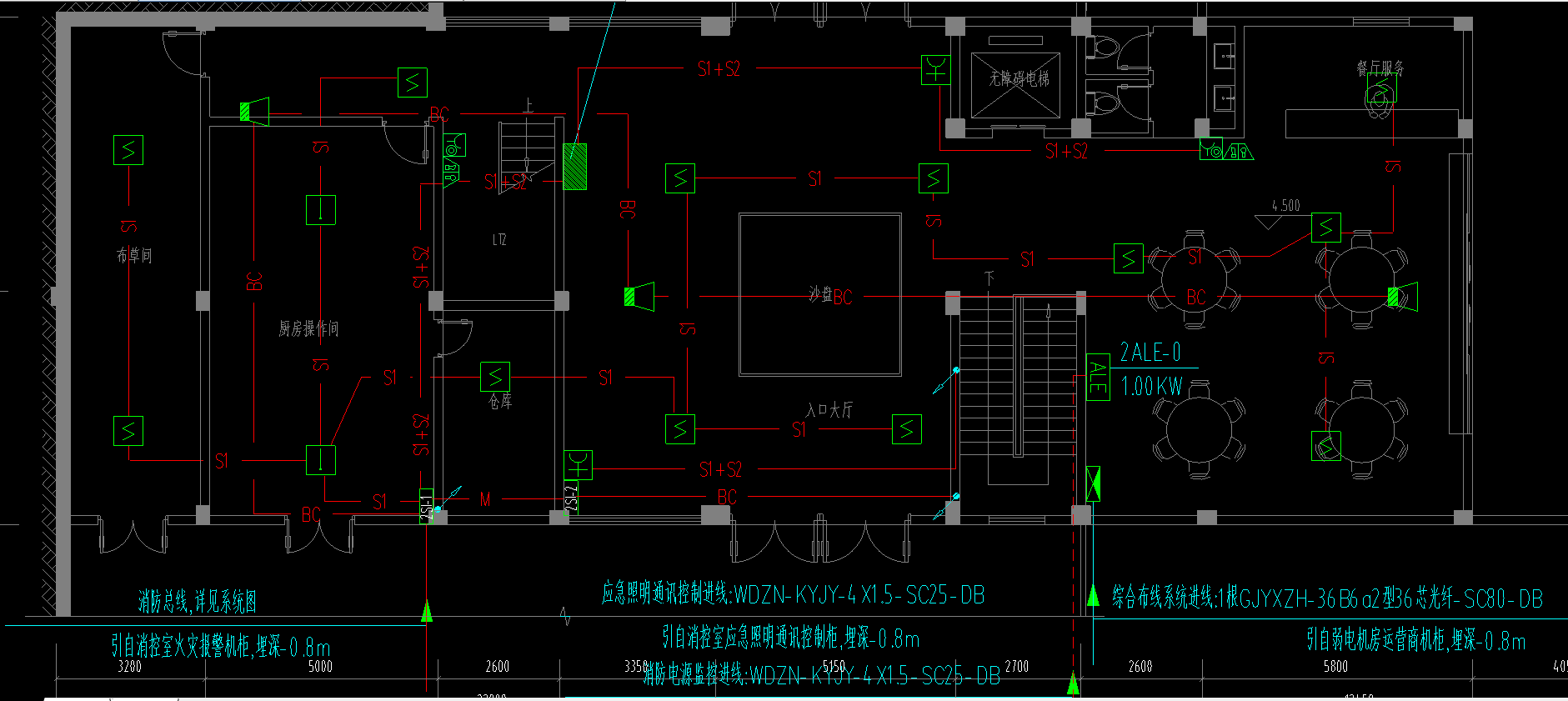Click the 5000 dimension value

click(320, 666)
